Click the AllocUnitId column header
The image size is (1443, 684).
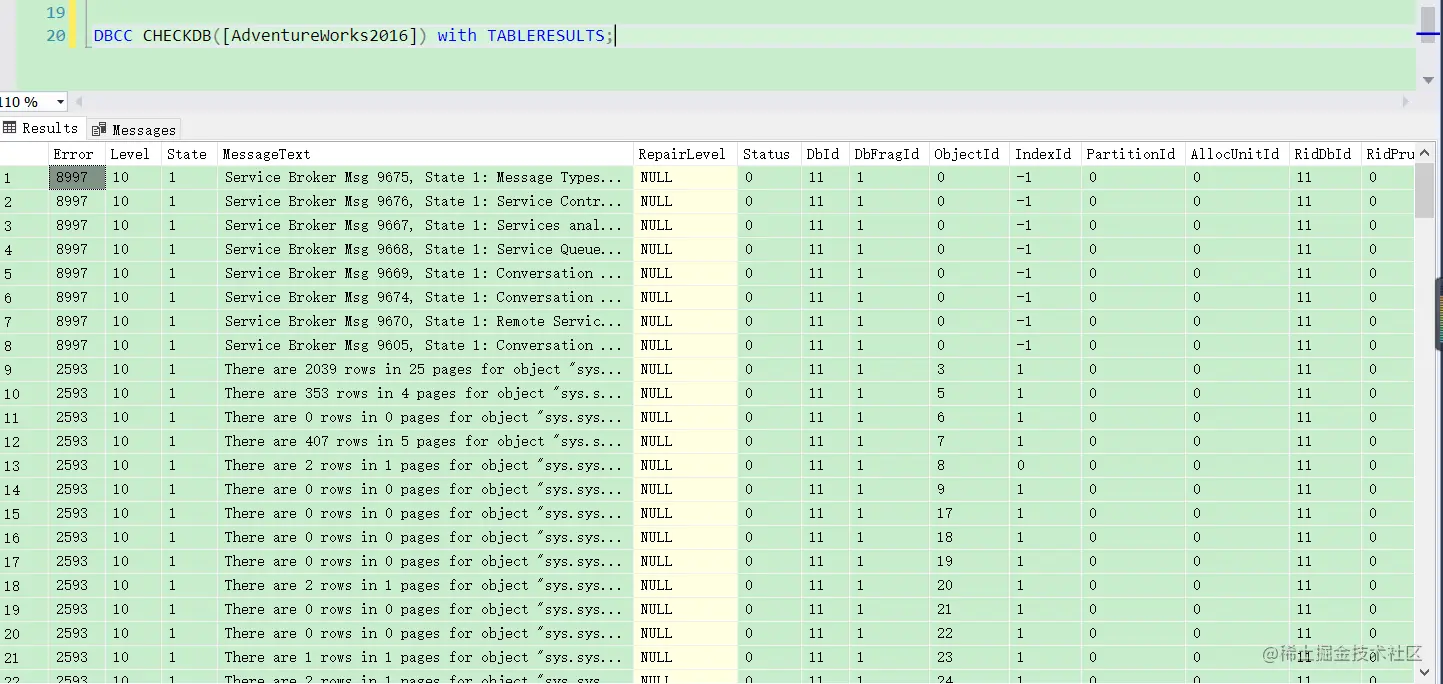point(1236,154)
